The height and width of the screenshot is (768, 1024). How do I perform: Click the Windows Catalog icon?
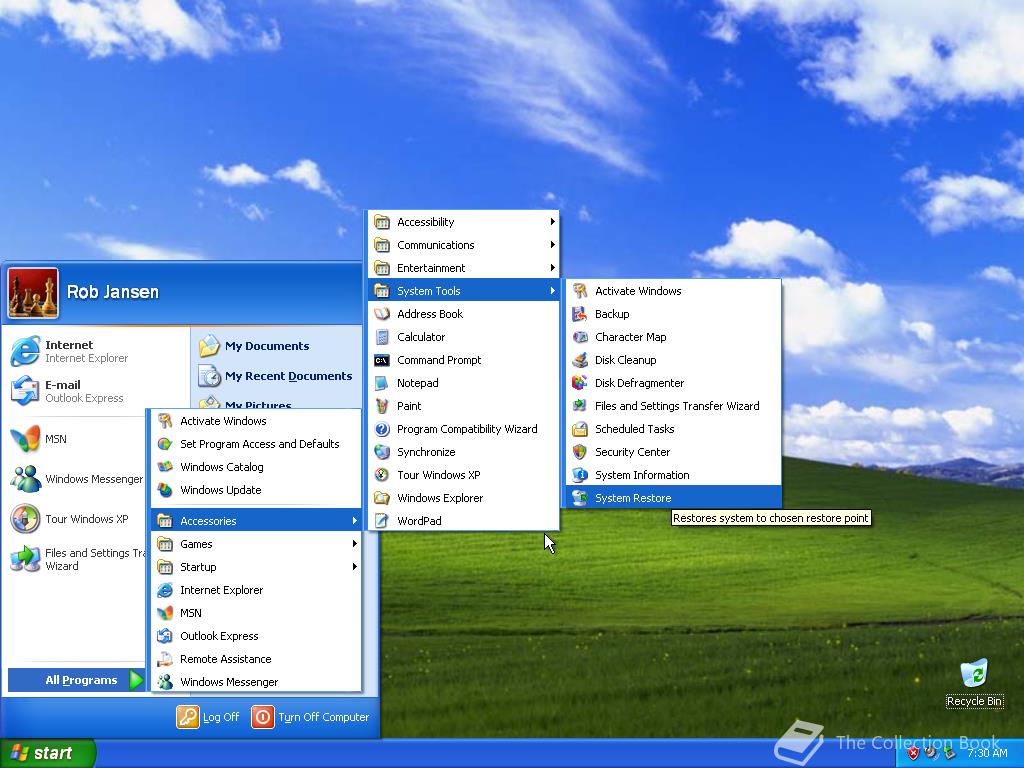(165, 468)
